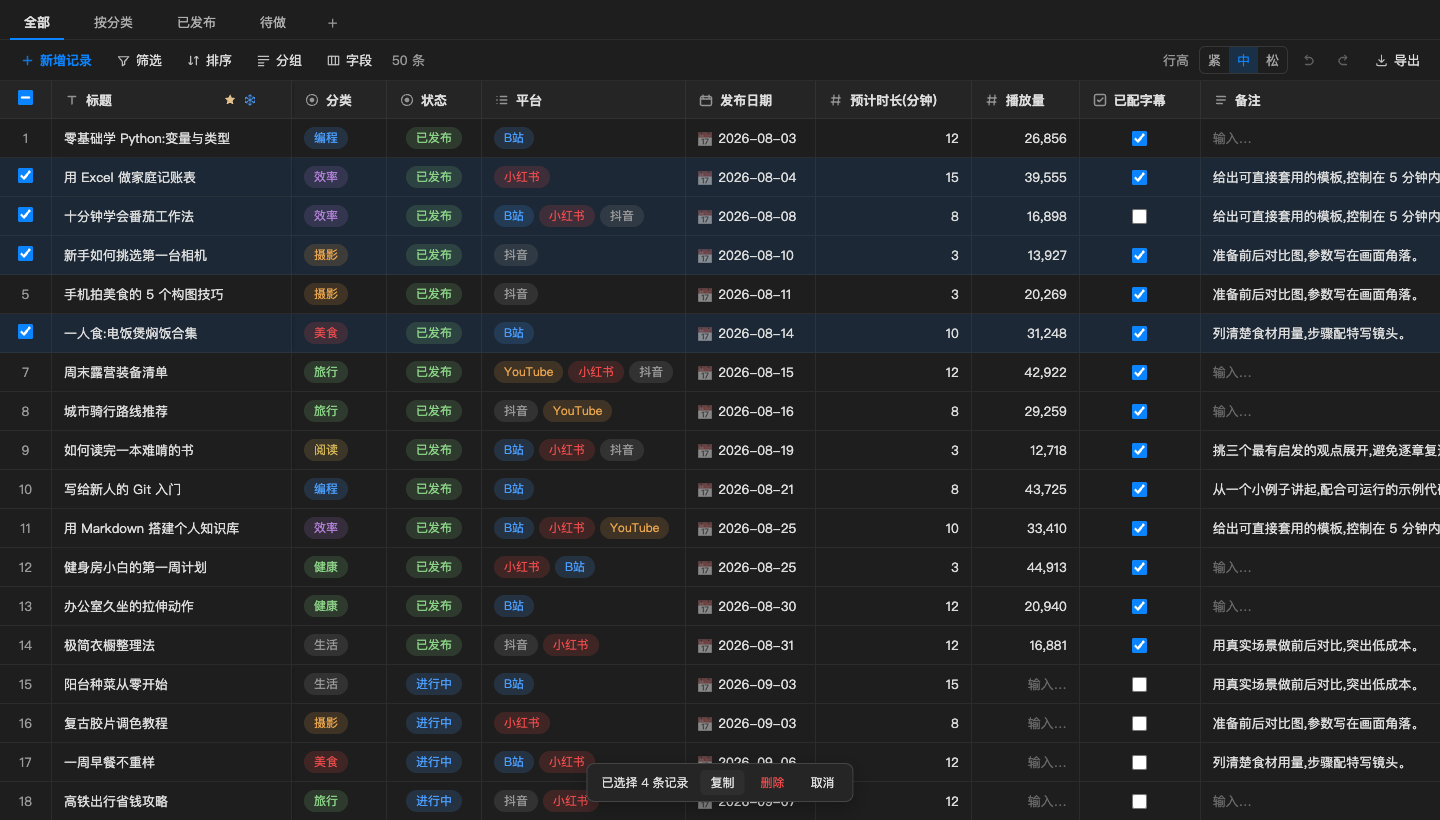
Task: Click title 手机拍美食的 5 个构图技巧
Action: coord(144,295)
